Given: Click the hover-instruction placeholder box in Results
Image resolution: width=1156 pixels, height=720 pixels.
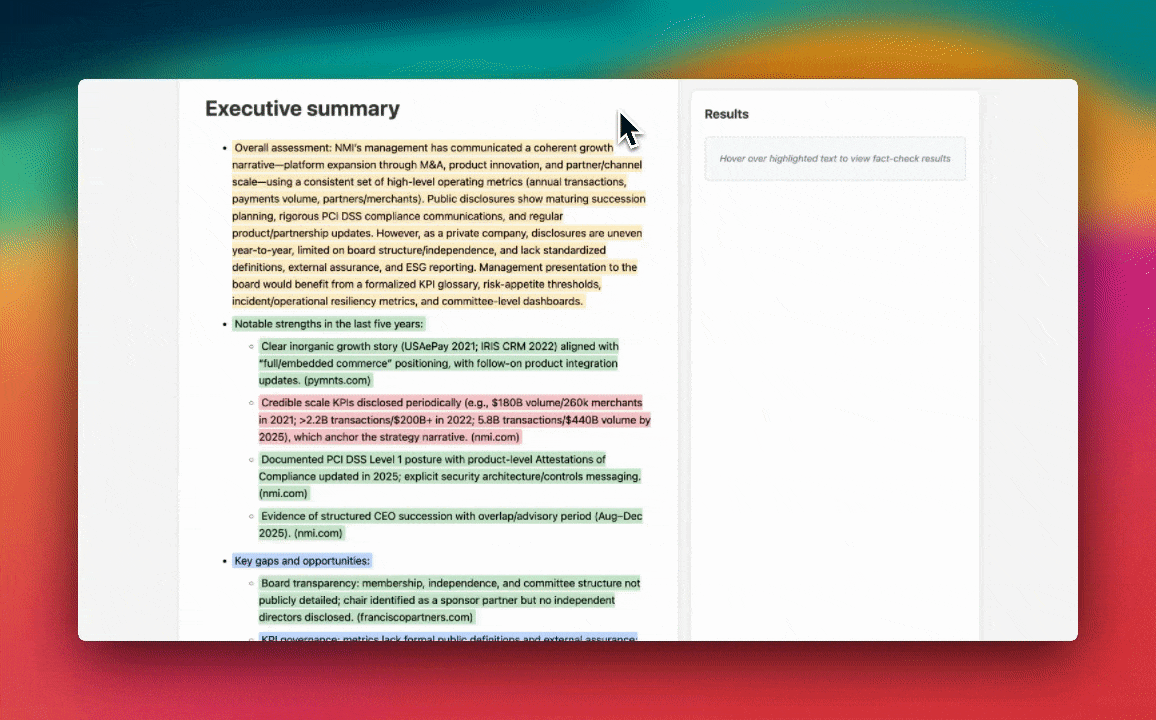Looking at the screenshot, I should pos(835,158).
